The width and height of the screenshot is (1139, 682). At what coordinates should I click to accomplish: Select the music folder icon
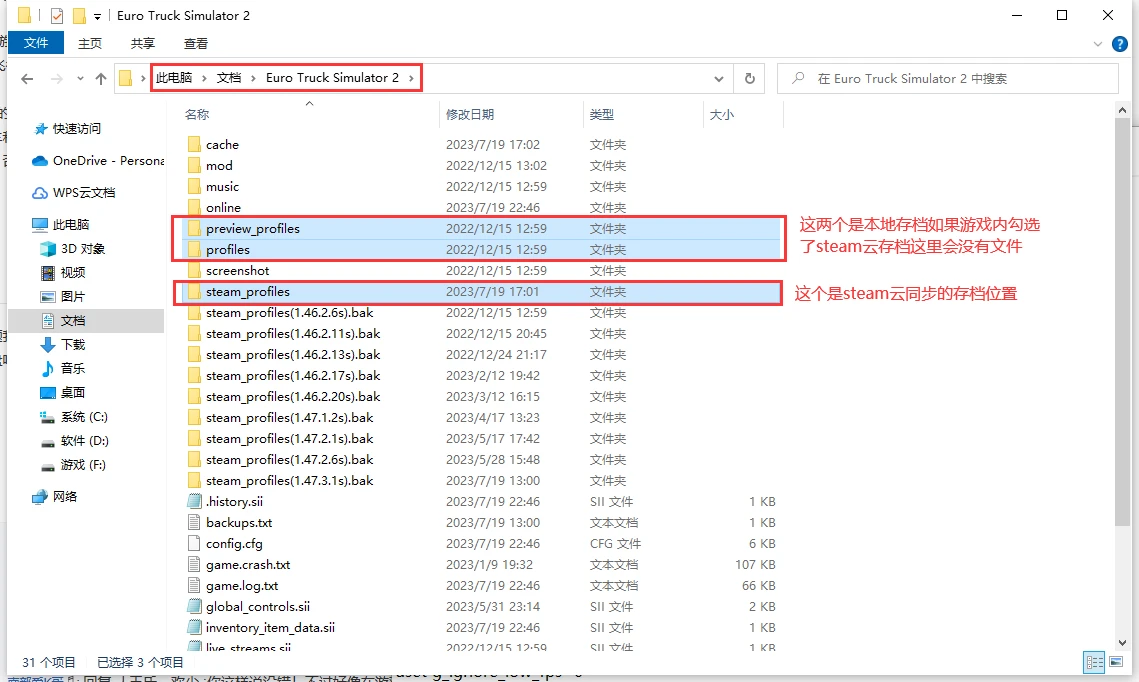[x=194, y=186]
